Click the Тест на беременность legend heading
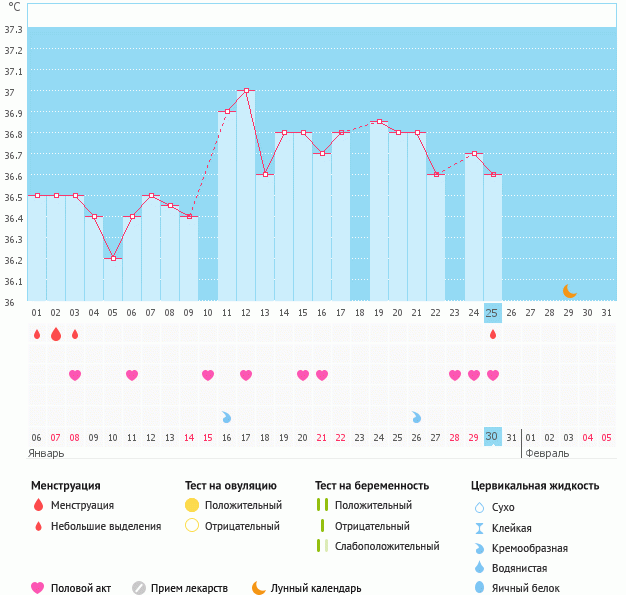 click(371, 485)
